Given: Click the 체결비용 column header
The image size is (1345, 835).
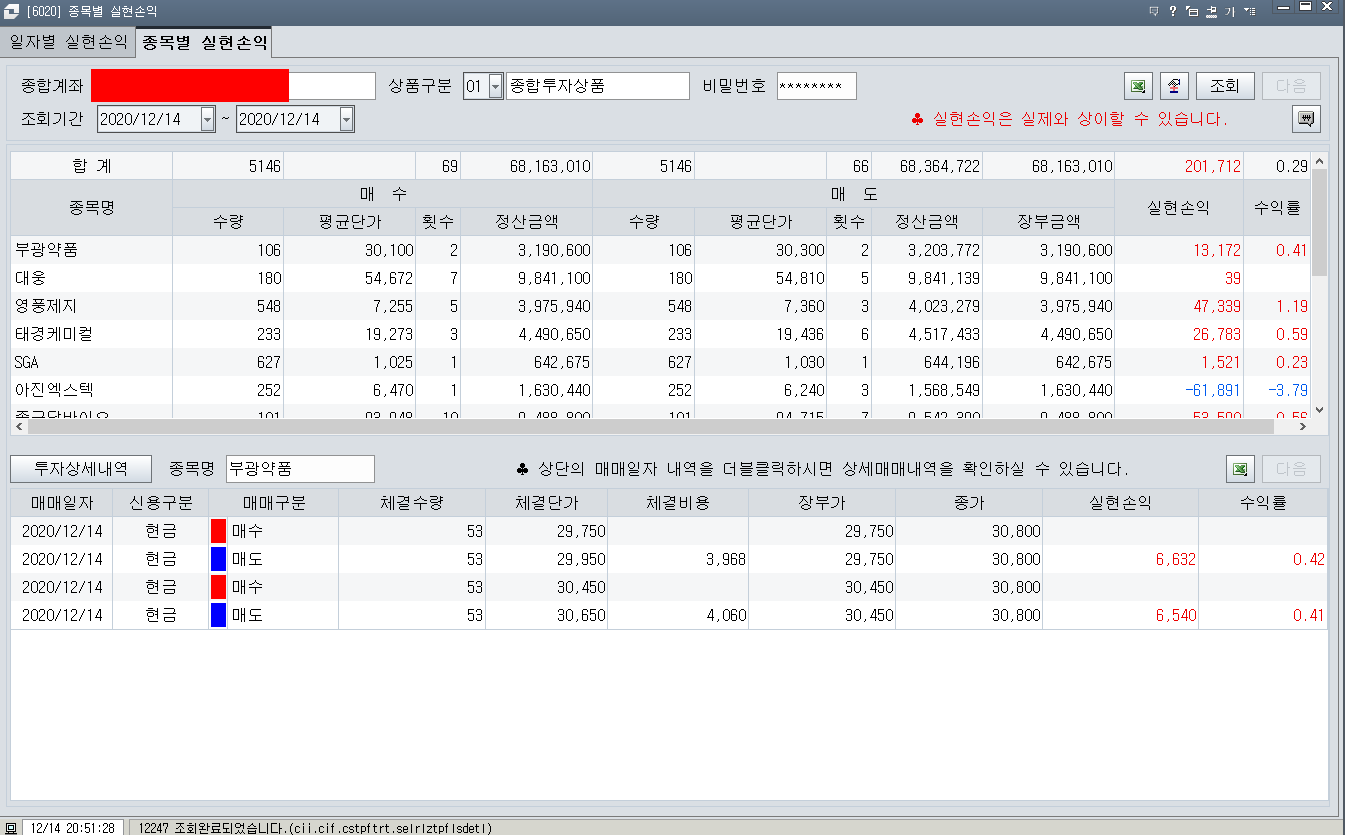Looking at the screenshot, I should [x=679, y=503].
